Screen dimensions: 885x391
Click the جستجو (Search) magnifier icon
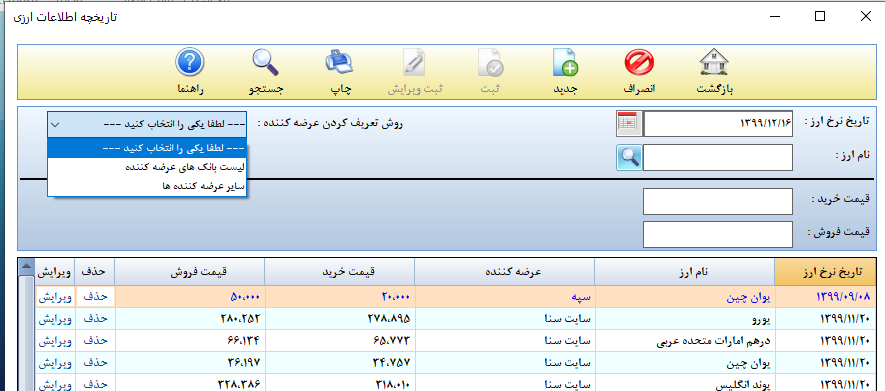[x=265, y=63]
